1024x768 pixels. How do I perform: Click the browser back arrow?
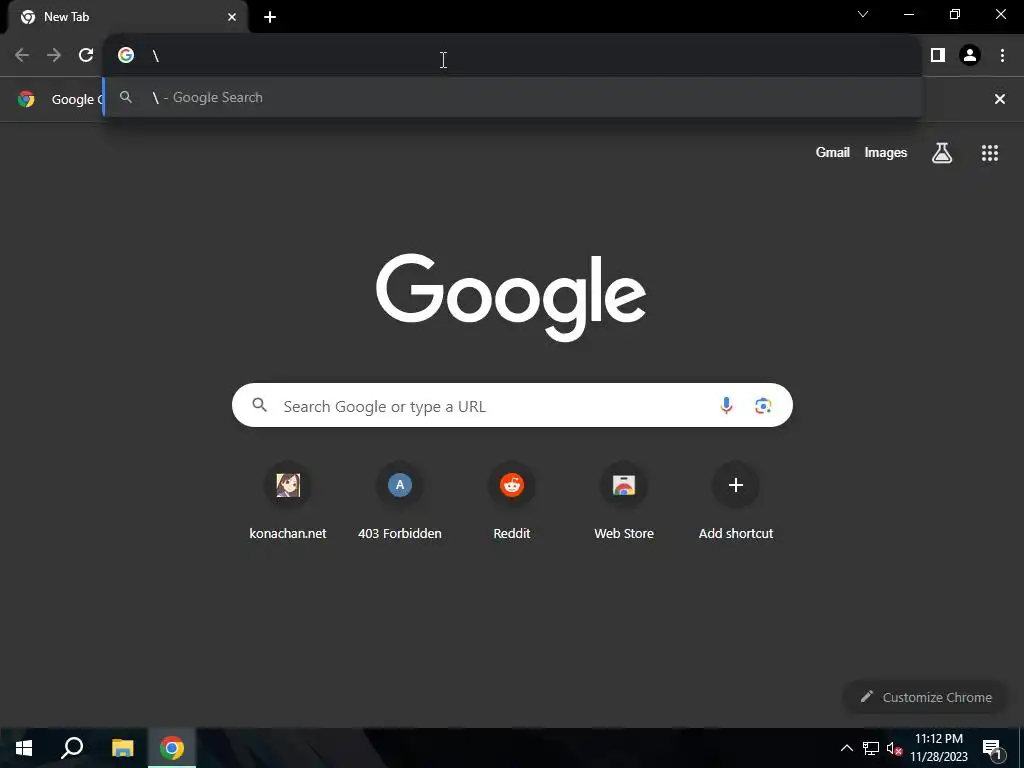coord(22,56)
